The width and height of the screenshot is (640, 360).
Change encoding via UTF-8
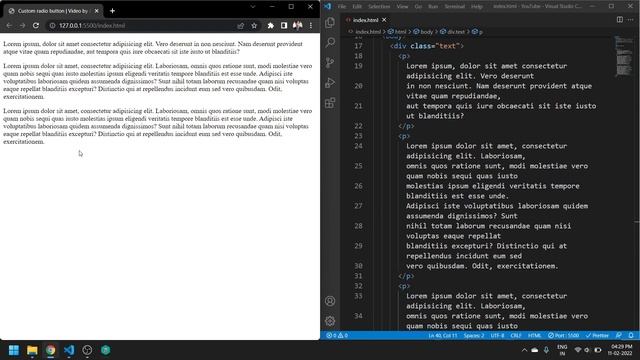pos(497,336)
